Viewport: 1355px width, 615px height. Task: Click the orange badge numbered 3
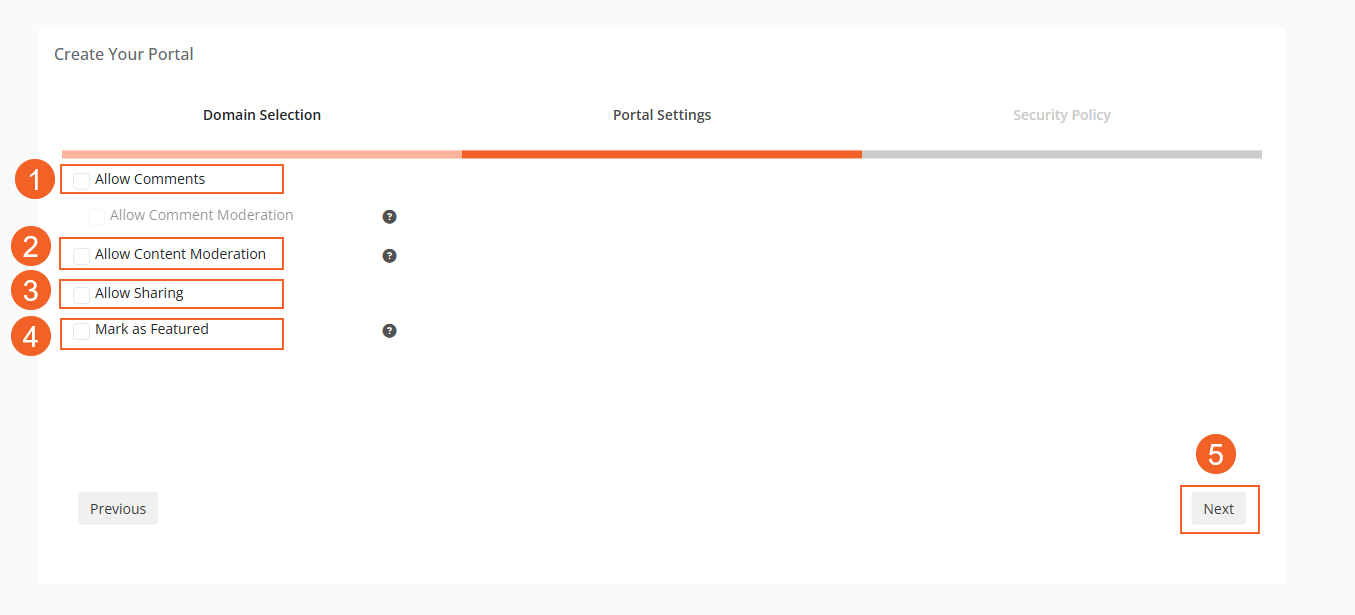click(30, 290)
